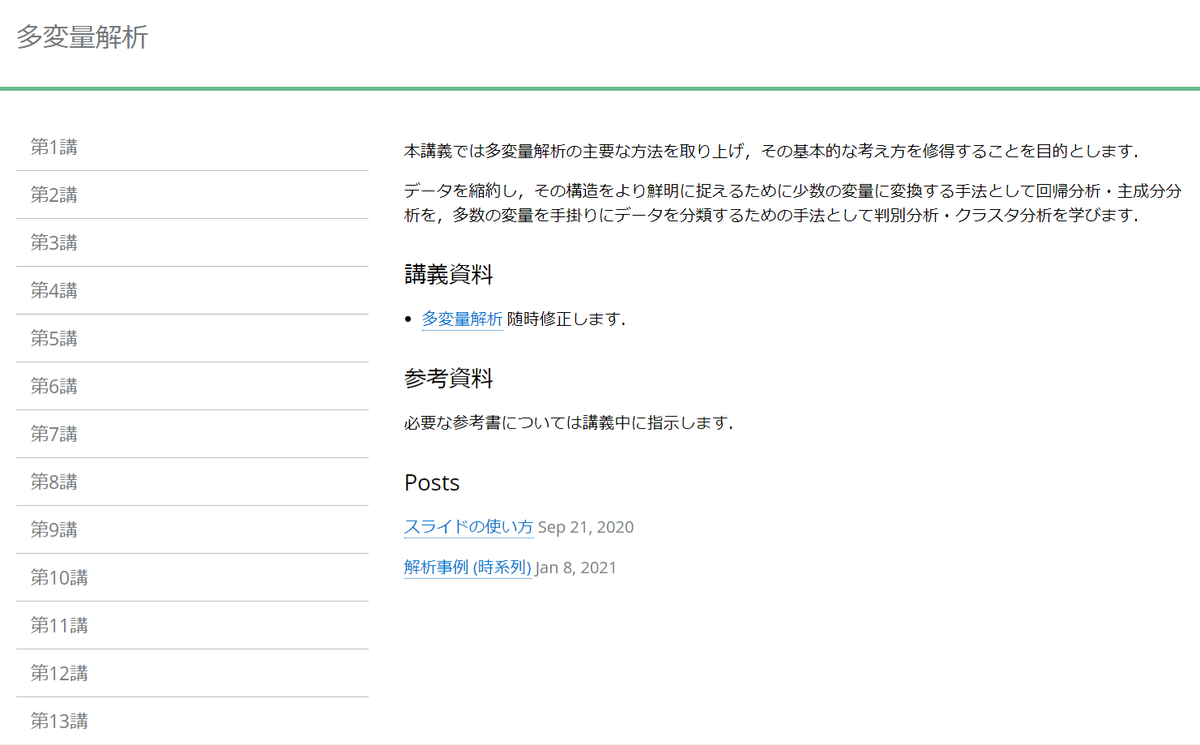The height and width of the screenshot is (745, 1200).
Task: Open 第2講 in the sidebar
Action: tap(192, 195)
